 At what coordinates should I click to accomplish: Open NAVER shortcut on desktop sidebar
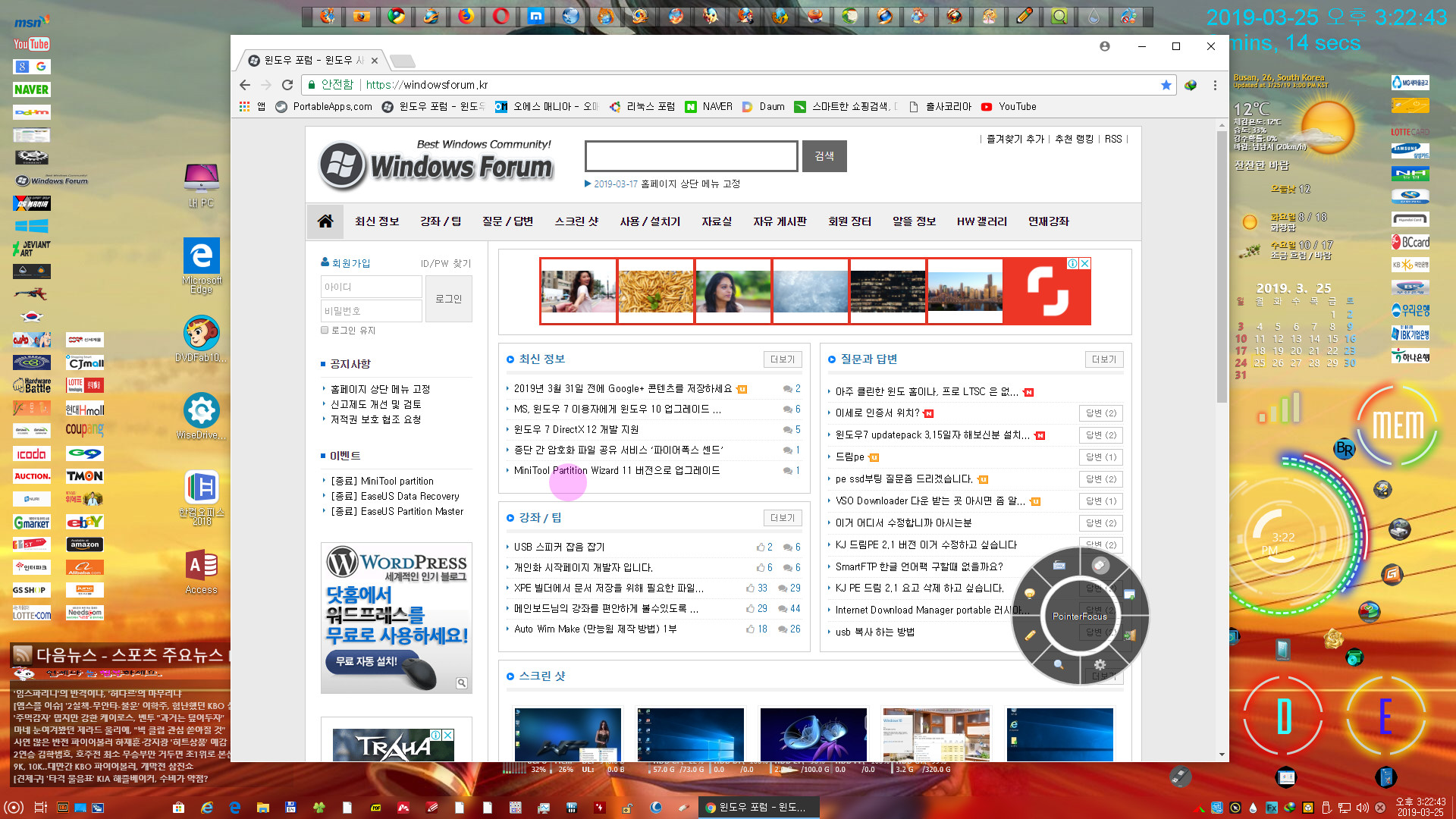tap(31, 89)
